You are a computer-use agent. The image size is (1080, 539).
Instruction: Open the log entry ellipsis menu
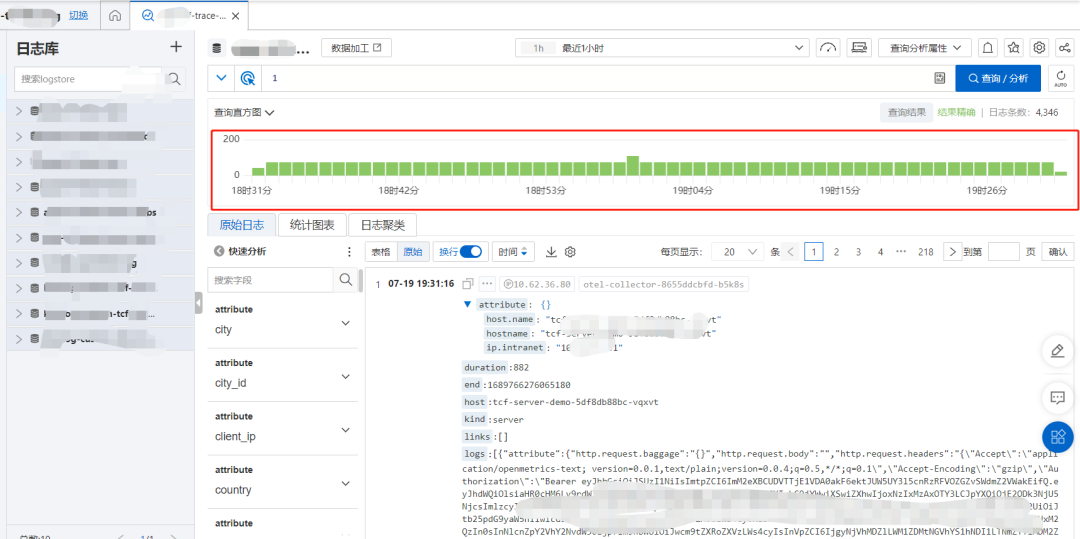487,284
